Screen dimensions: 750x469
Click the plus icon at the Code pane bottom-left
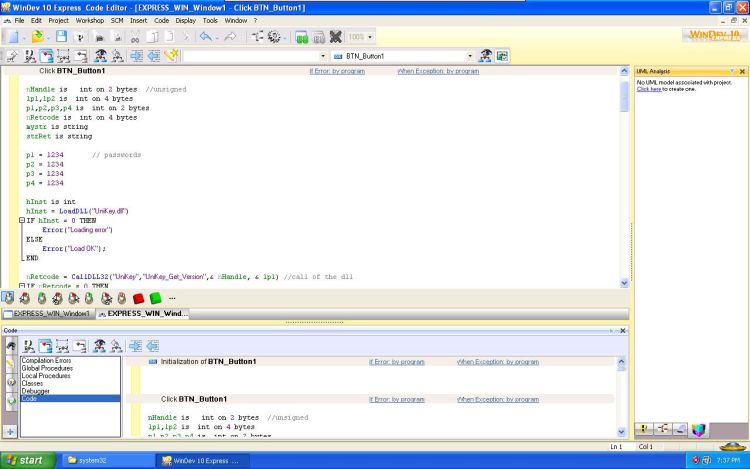pos(10,432)
